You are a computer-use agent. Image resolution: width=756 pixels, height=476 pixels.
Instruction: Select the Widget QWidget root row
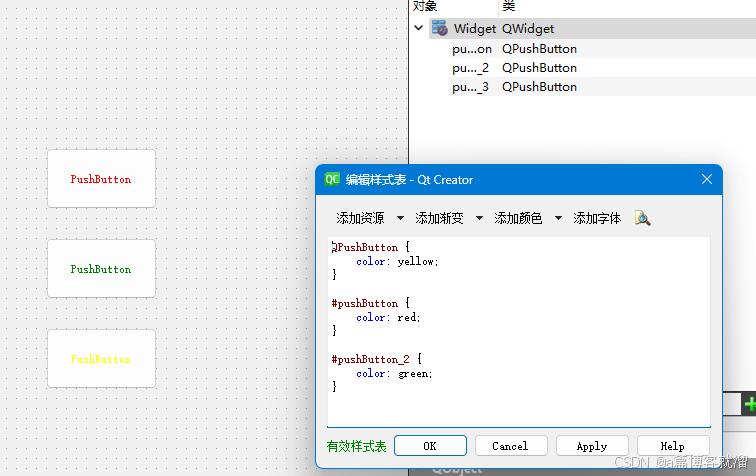coord(593,28)
